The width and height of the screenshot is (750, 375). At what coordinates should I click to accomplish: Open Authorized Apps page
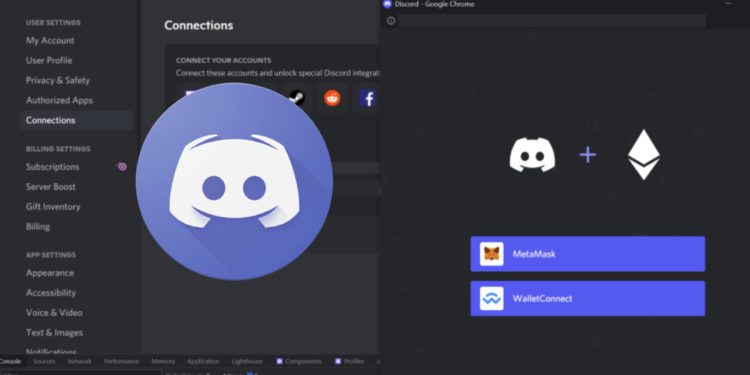pyautogui.click(x=59, y=100)
